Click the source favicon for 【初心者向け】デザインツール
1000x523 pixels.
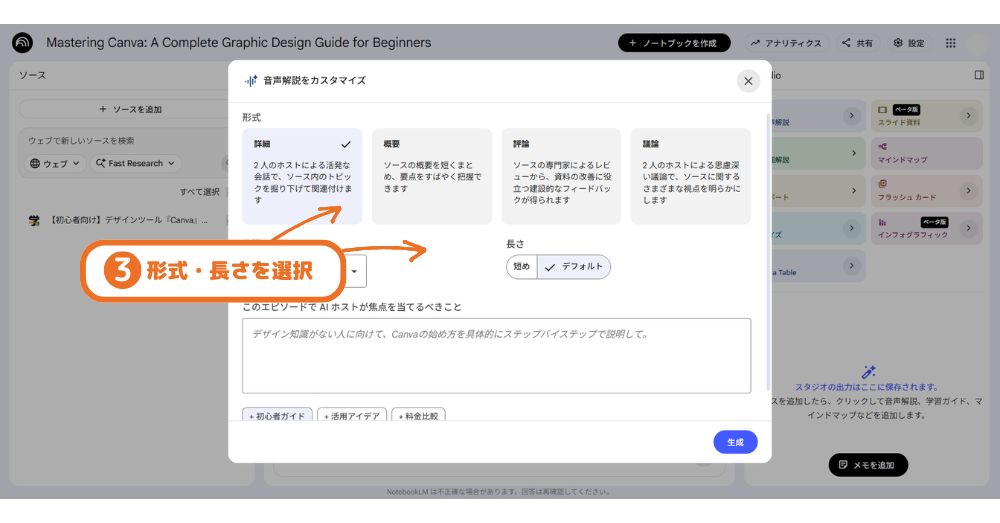click(34, 221)
